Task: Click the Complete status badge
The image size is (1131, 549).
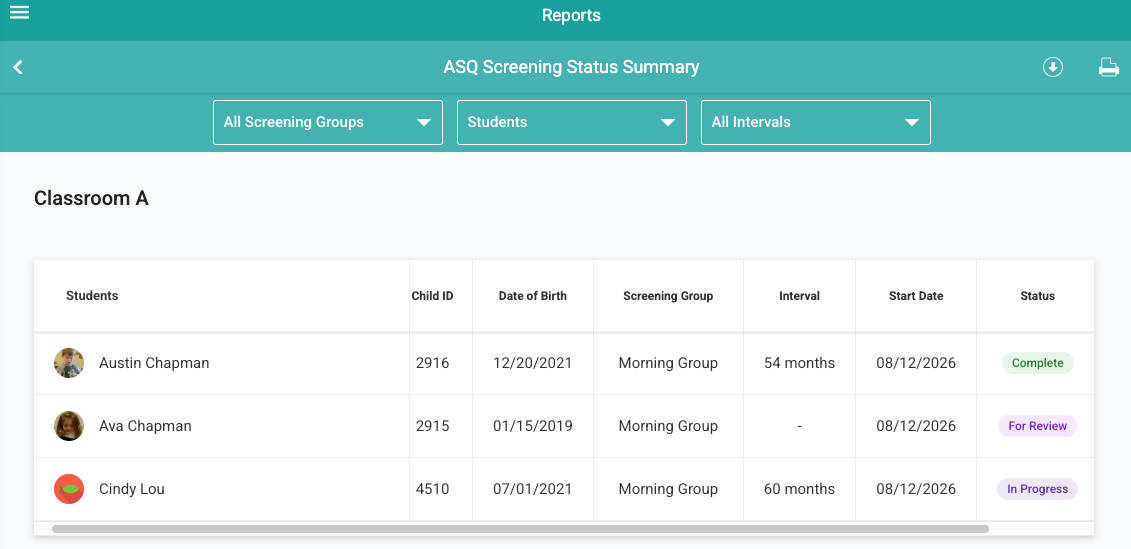Action: pyautogui.click(x=1037, y=363)
